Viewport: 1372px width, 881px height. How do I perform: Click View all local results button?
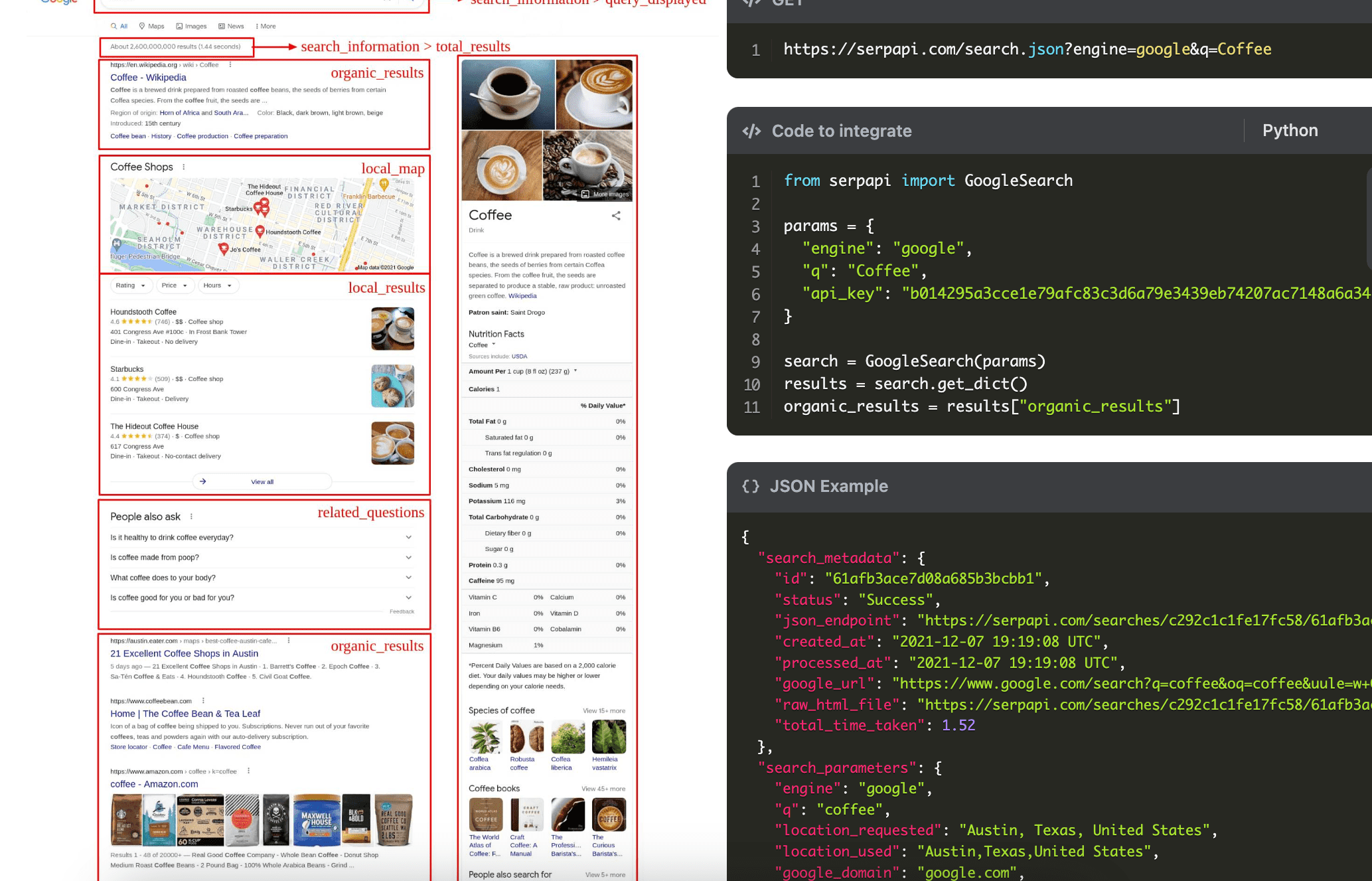[x=262, y=482]
